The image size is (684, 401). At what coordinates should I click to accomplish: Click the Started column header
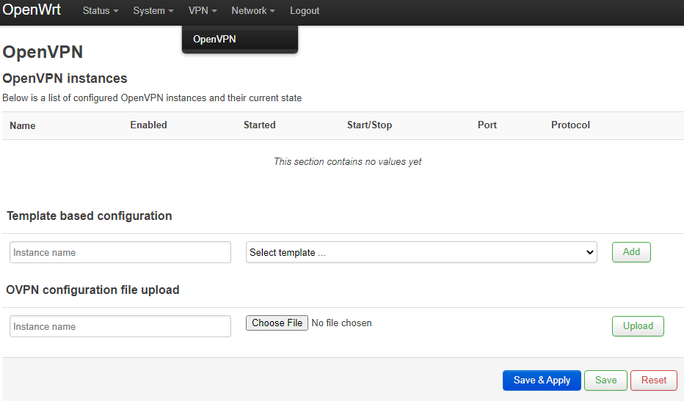(x=260, y=125)
